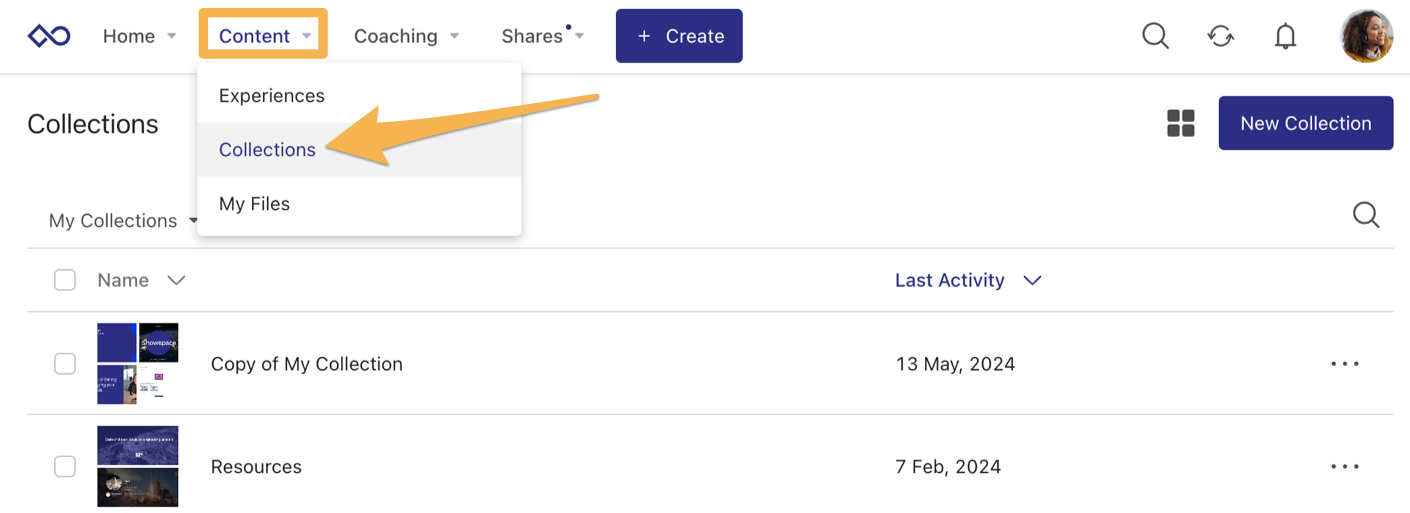This screenshot has height=513, width=1410.
Task: Open the Shares dropdown menu
Action: (x=542, y=36)
